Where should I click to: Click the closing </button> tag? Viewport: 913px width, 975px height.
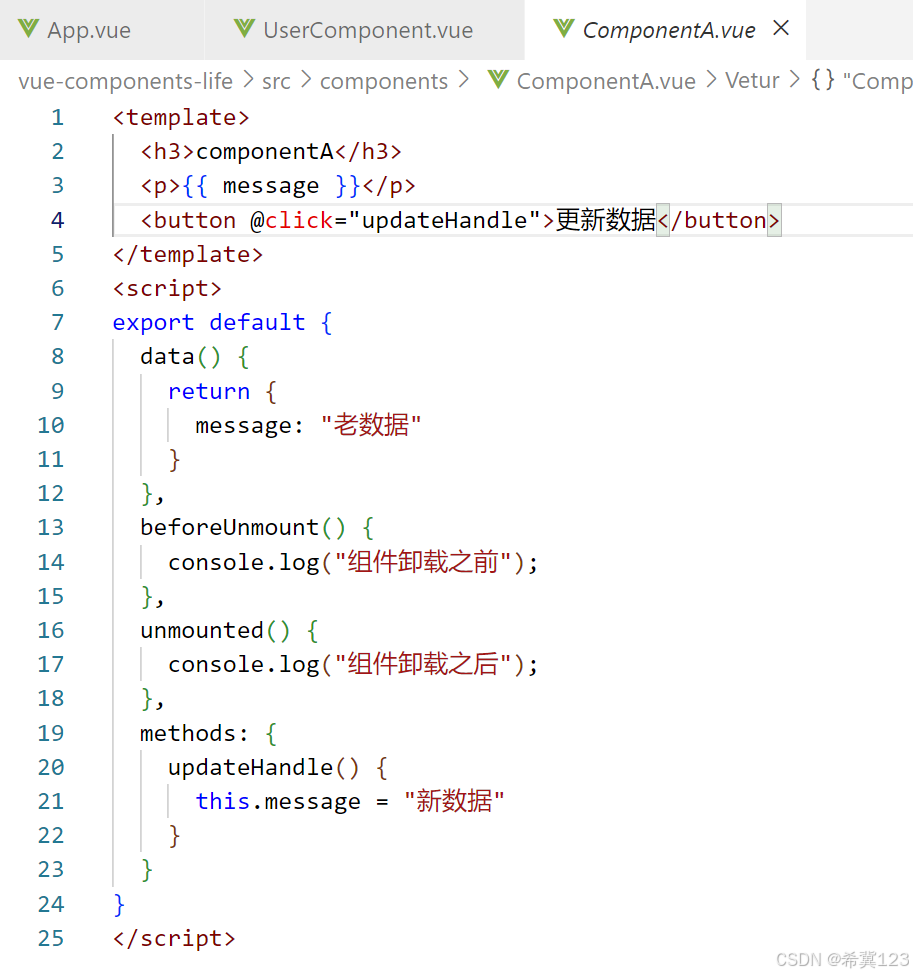(718, 220)
